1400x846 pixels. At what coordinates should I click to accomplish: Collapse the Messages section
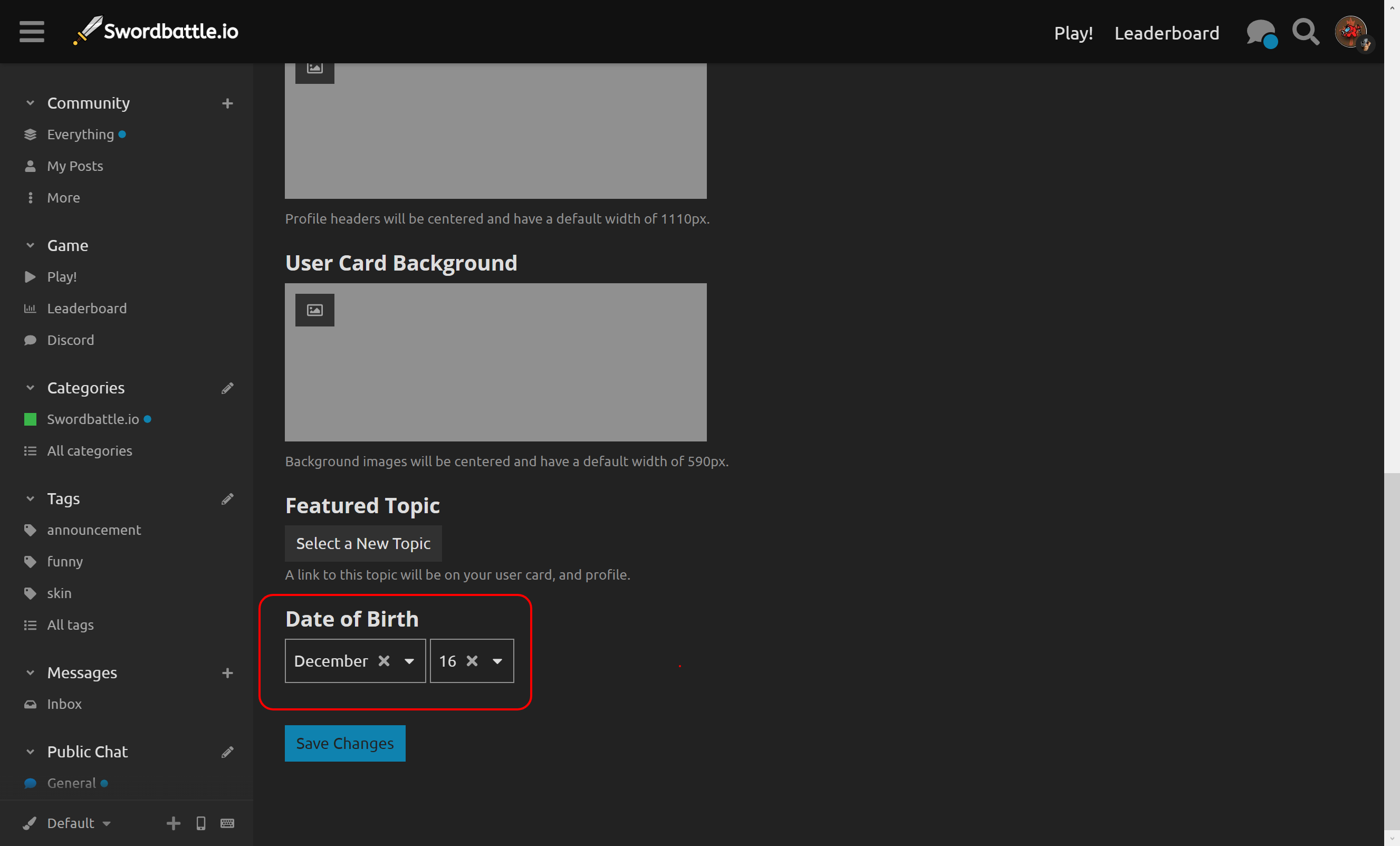pyautogui.click(x=30, y=674)
